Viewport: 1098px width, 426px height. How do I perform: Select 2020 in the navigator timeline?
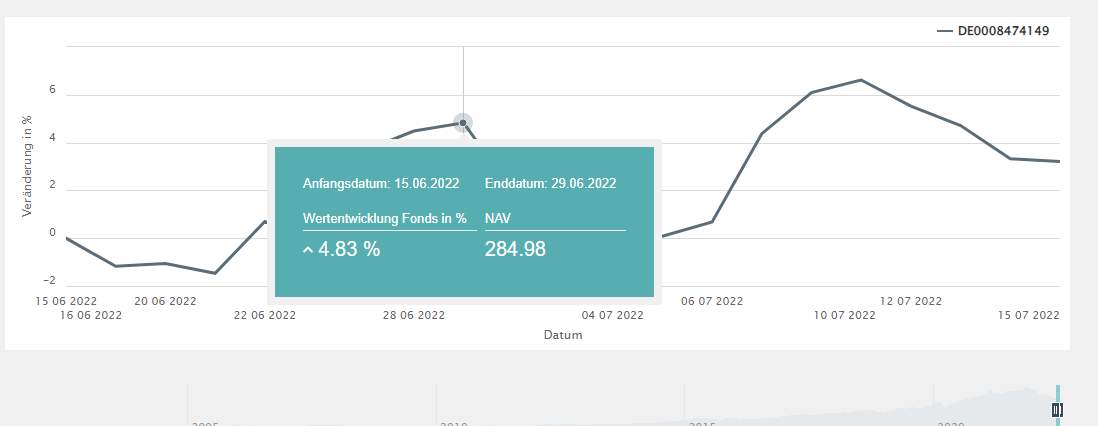(950, 423)
